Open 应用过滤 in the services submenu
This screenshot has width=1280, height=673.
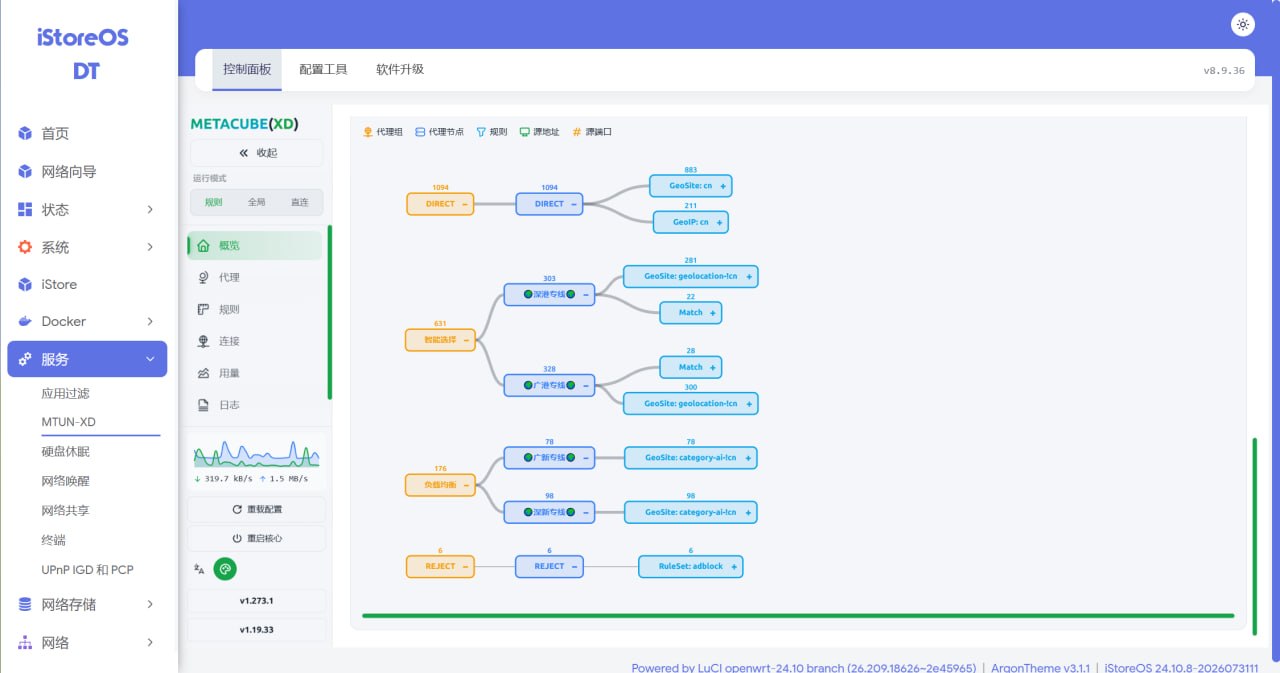(65, 393)
